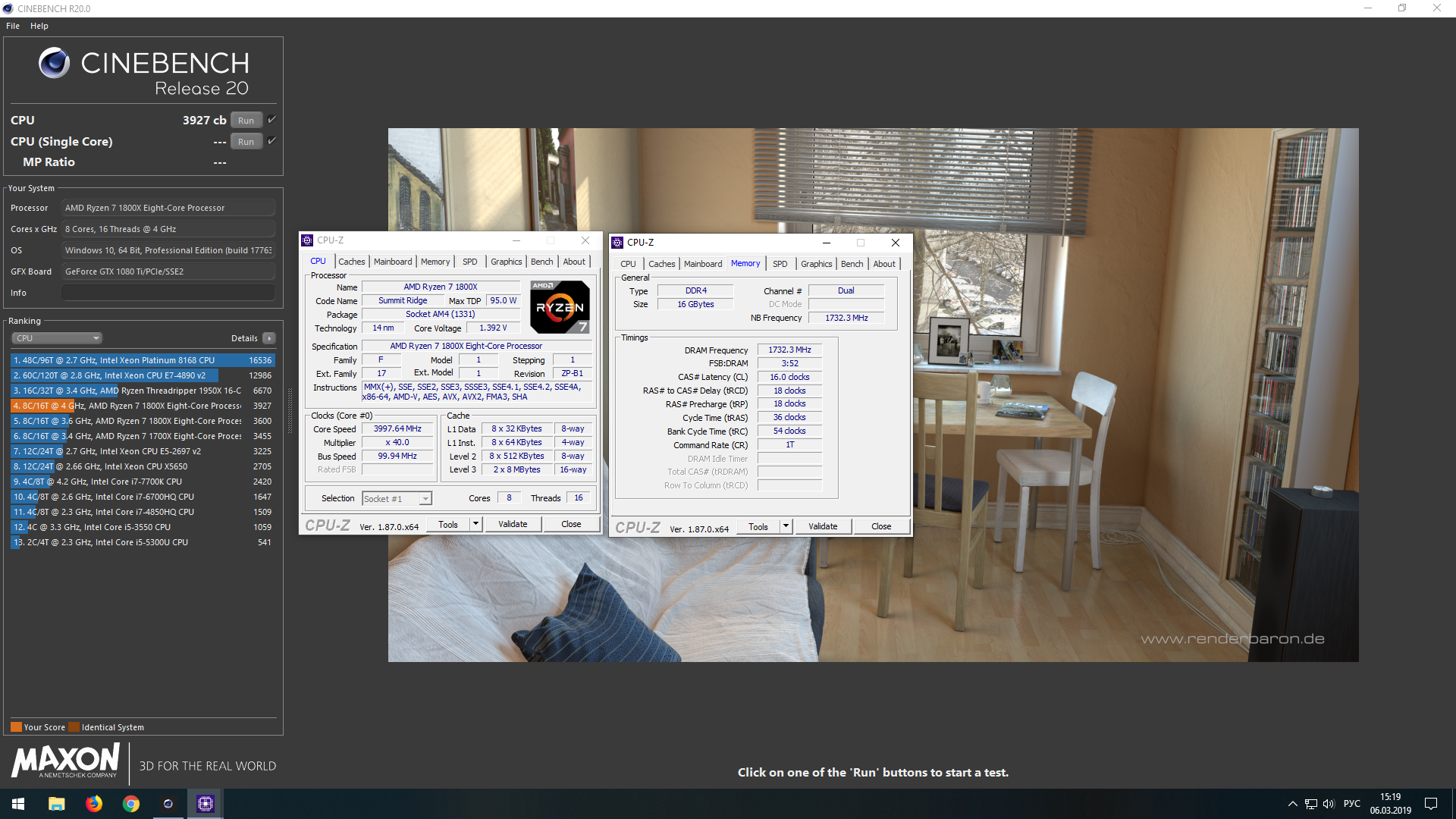
Task: Open About tab in left CPU-Z
Action: click(x=574, y=262)
